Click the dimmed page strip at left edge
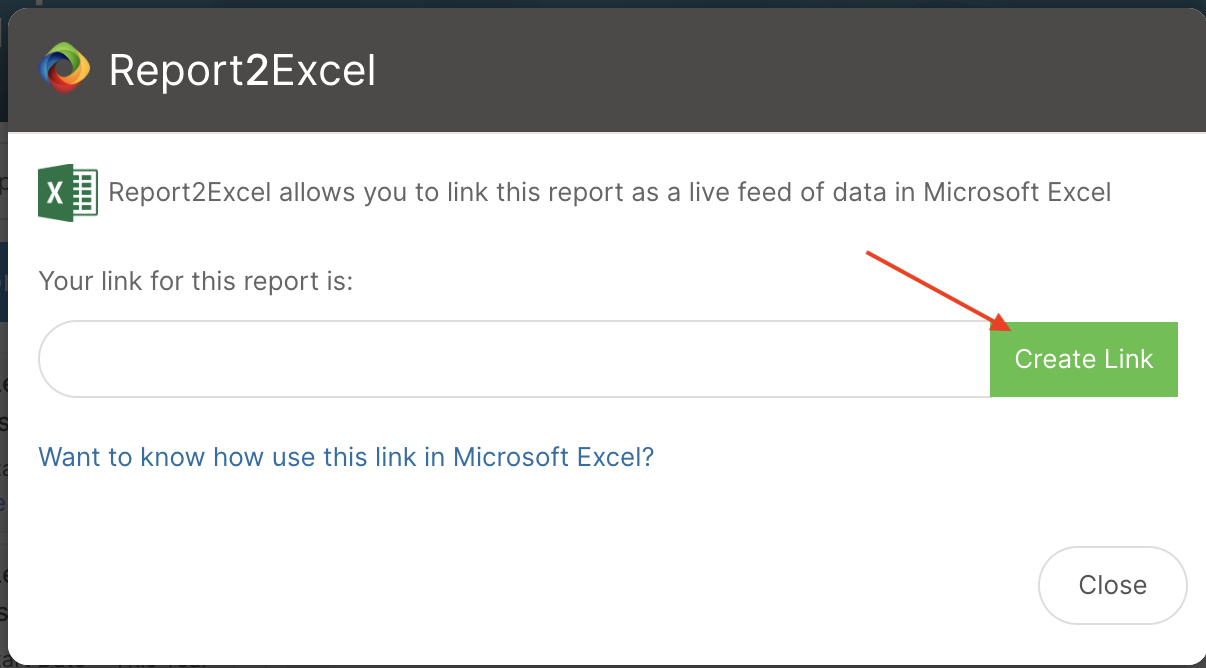Image resolution: width=1206 pixels, height=668 pixels. (x=3, y=400)
